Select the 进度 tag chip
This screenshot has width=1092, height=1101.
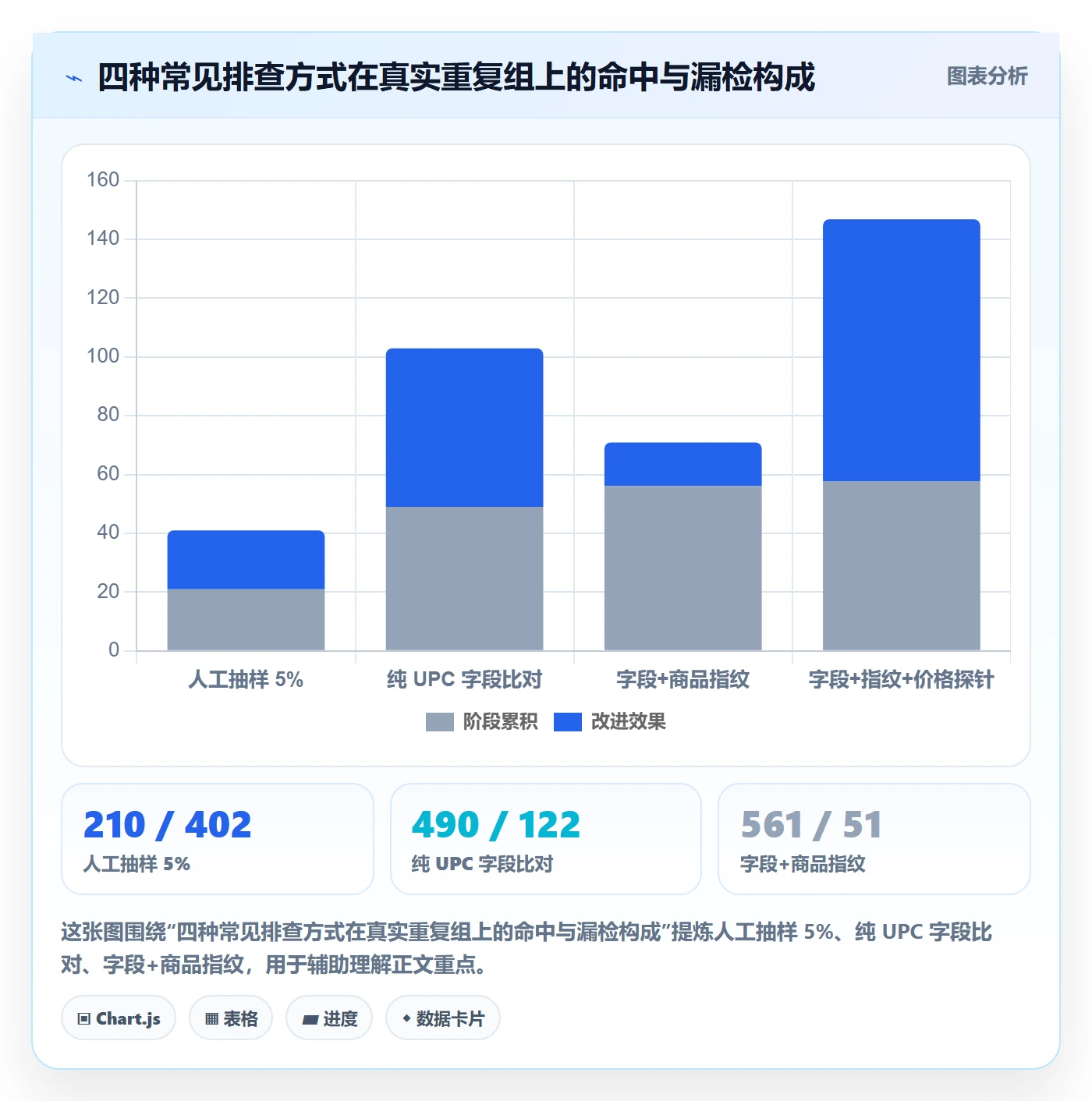pyautogui.click(x=329, y=1018)
